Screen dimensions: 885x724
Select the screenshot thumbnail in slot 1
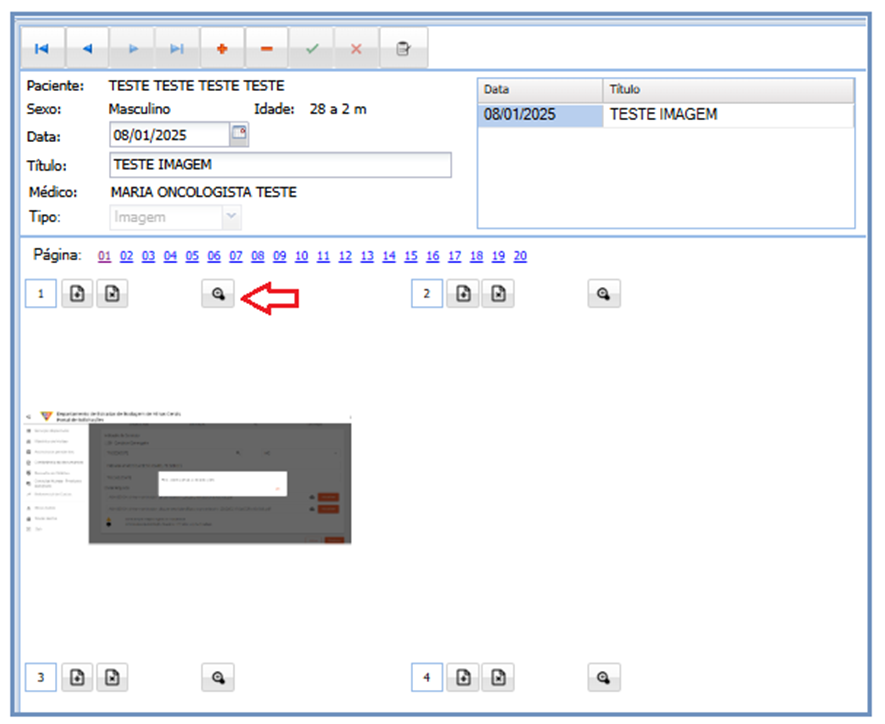coord(188,477)
